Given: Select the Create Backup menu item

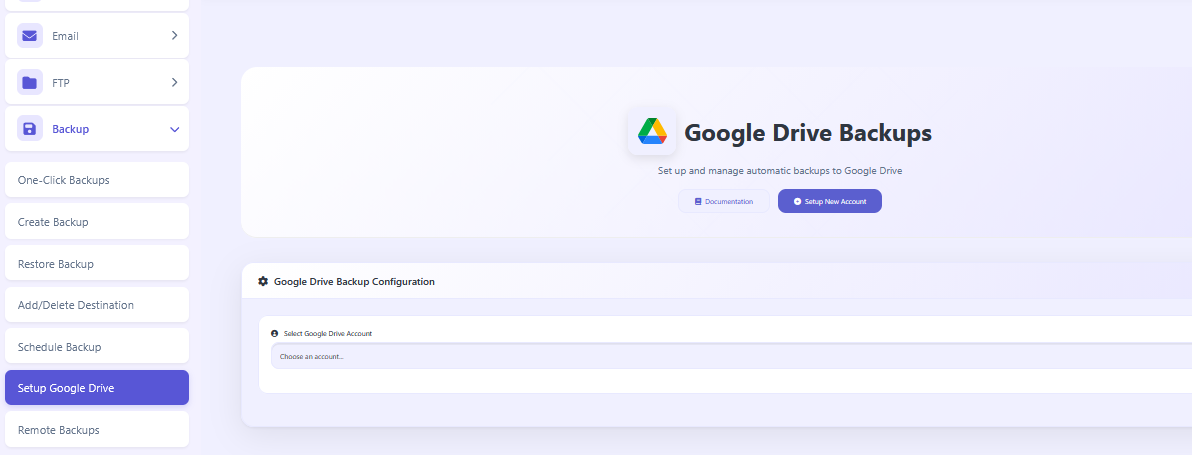Looking at the screenshot, I should pos(97,222).
